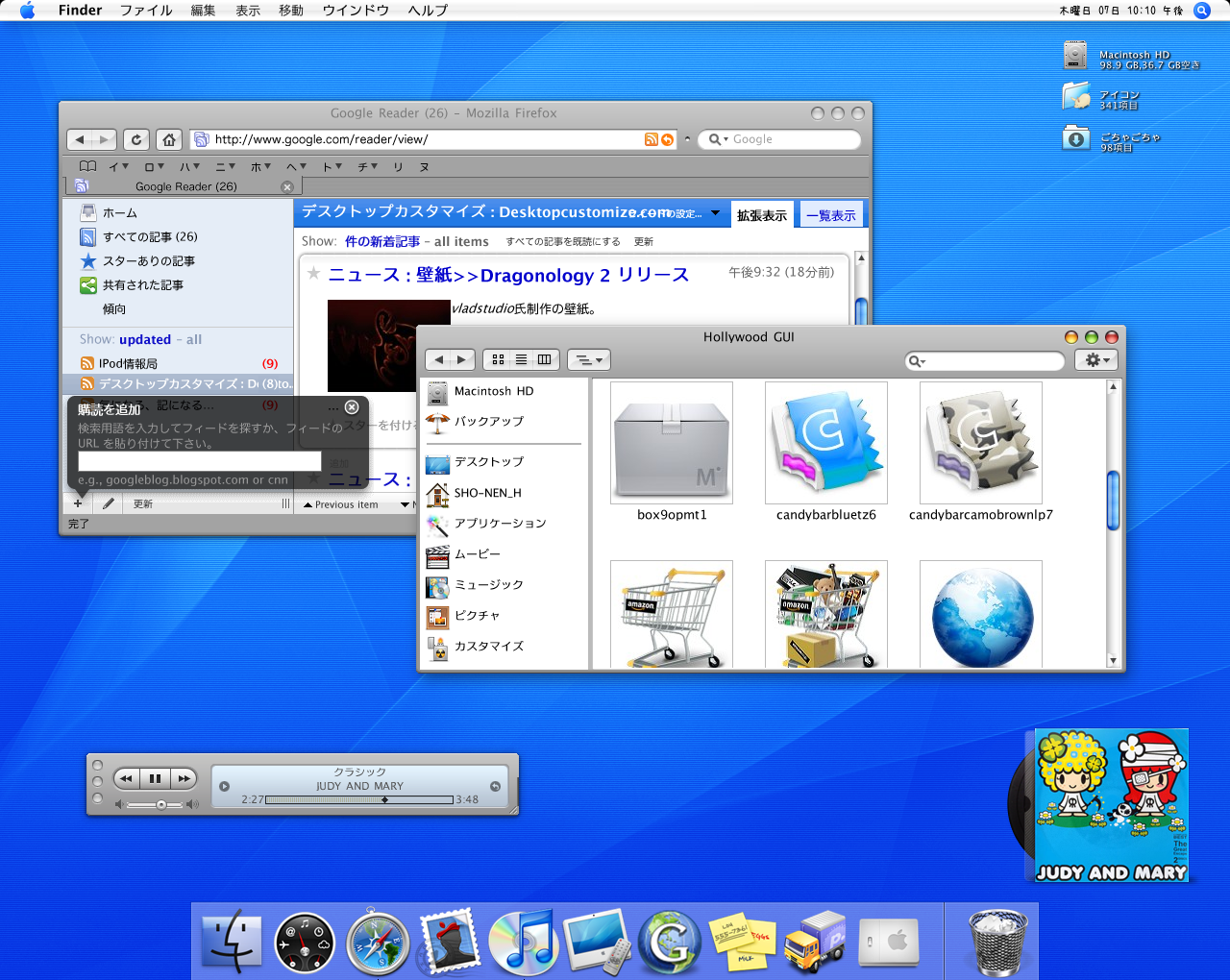This screenshot has width=1230, height=980.
Task: Click Previous item in Reader footer
Action: click(x=341, y=504)
